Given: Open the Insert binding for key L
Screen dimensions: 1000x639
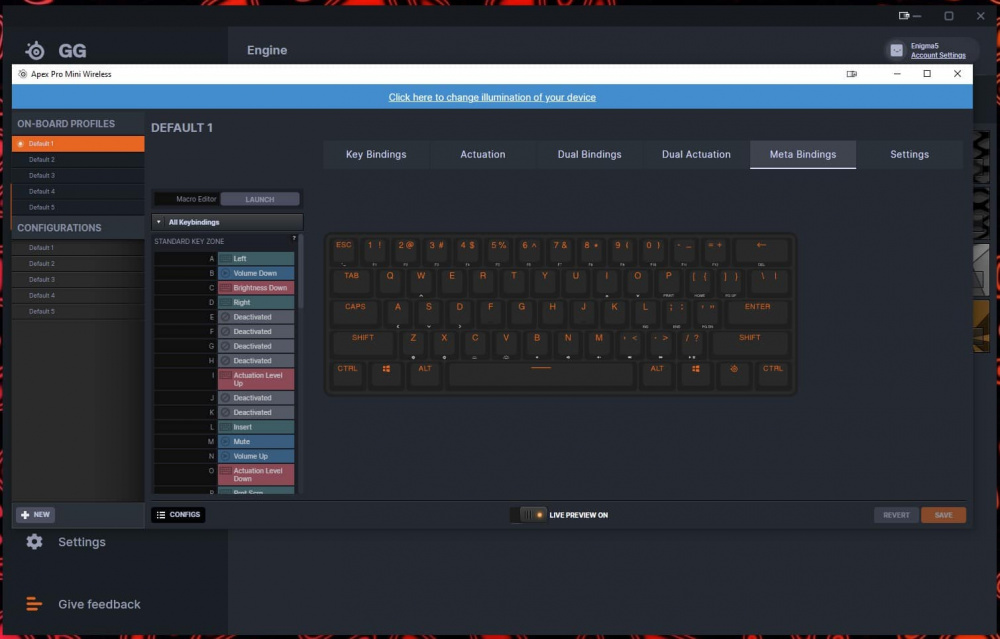Looking at the screenshot, I should [x=256, y=427].
